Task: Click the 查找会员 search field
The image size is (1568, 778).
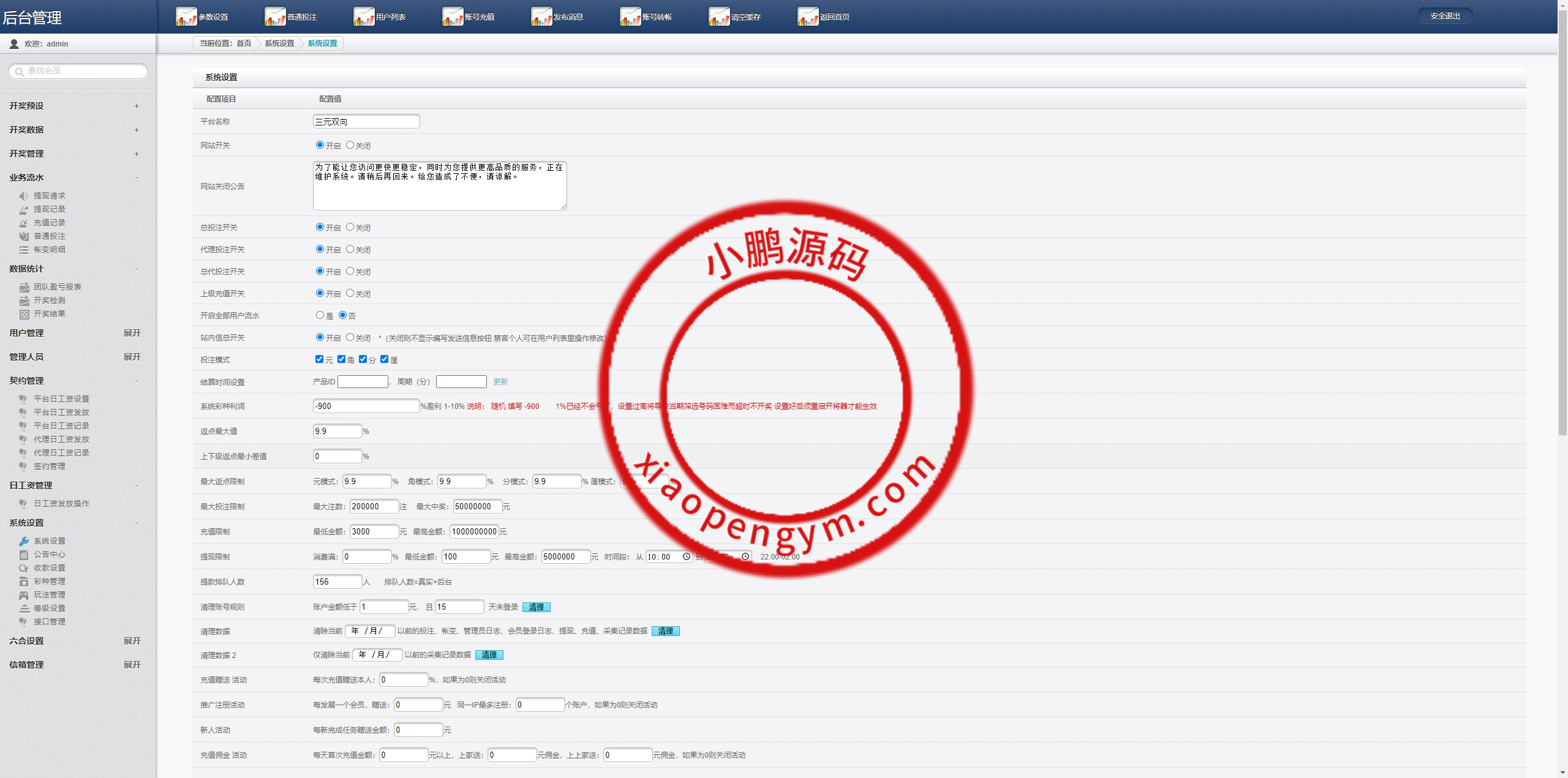Action: coord(78,71)
